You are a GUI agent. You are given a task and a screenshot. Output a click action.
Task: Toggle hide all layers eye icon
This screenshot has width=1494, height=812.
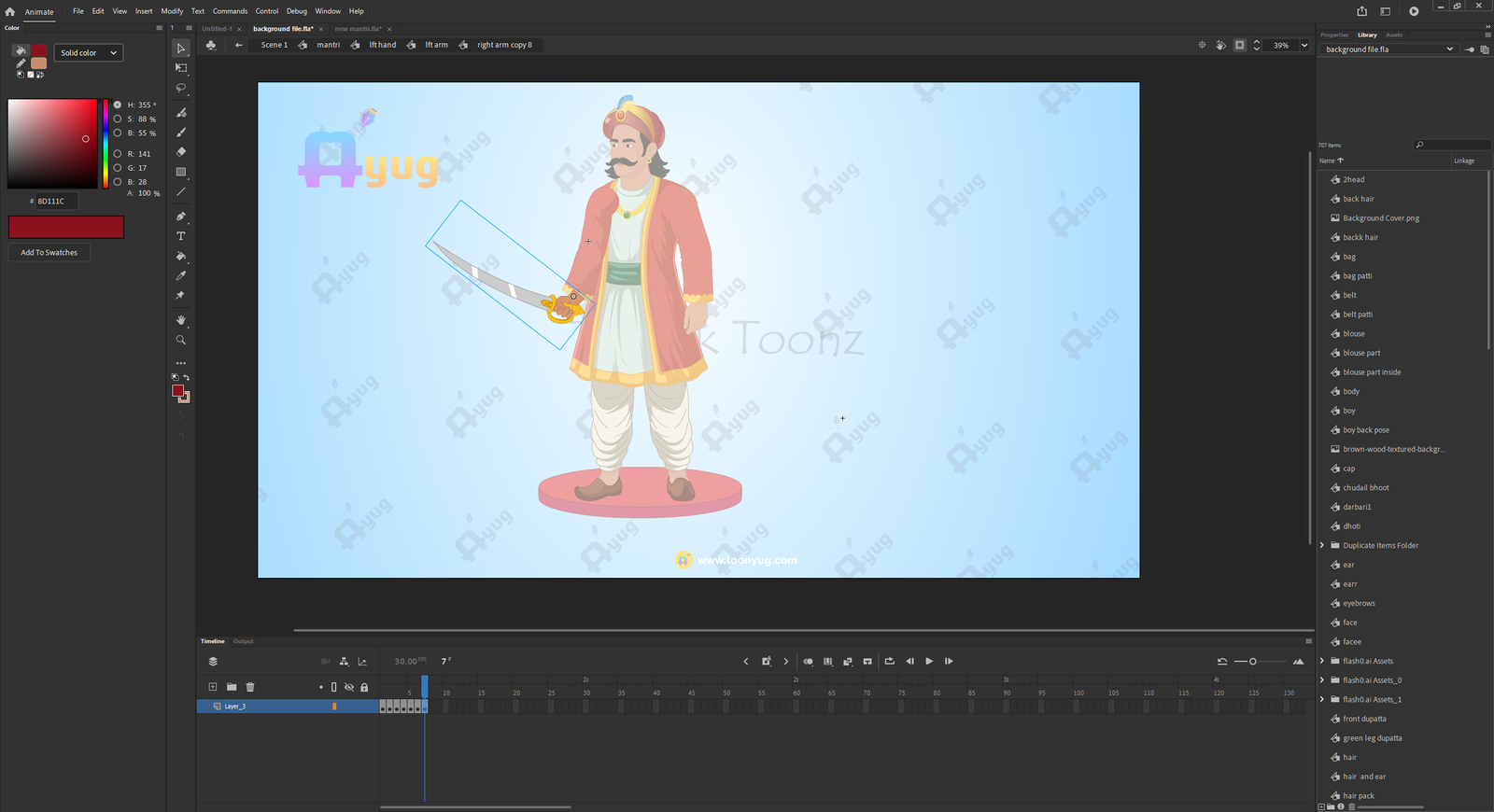[x=349, y=687]
